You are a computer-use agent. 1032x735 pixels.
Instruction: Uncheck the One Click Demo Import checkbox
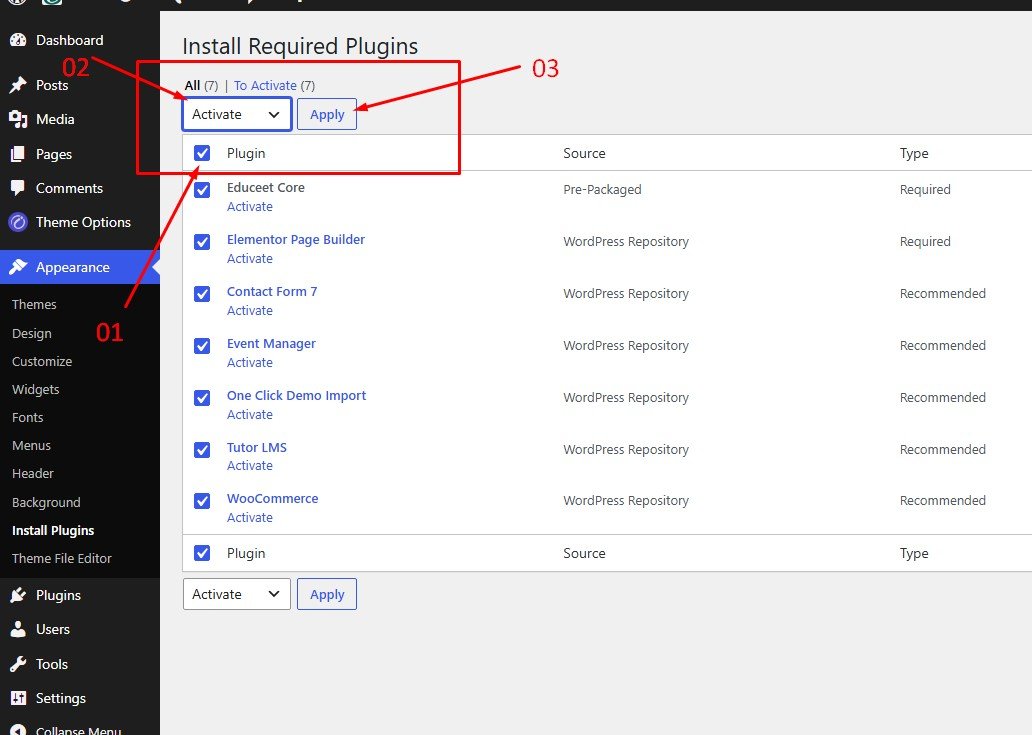coord(202,398)
